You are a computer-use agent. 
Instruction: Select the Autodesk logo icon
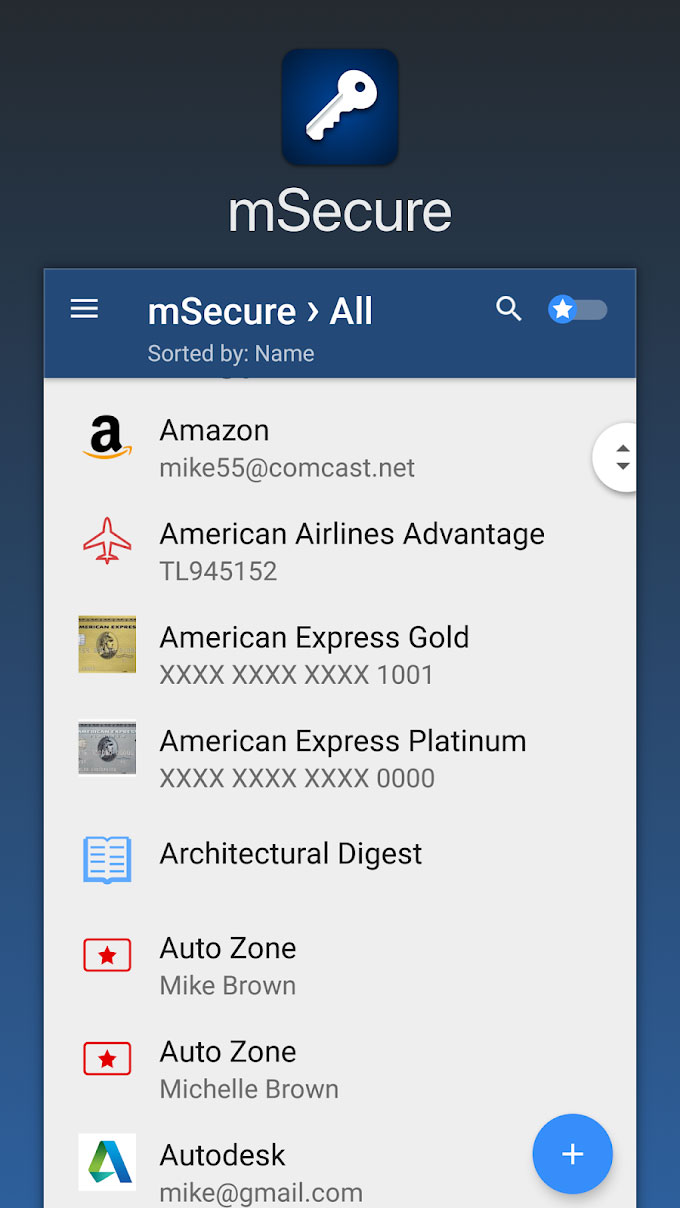tap(107, 1162)
